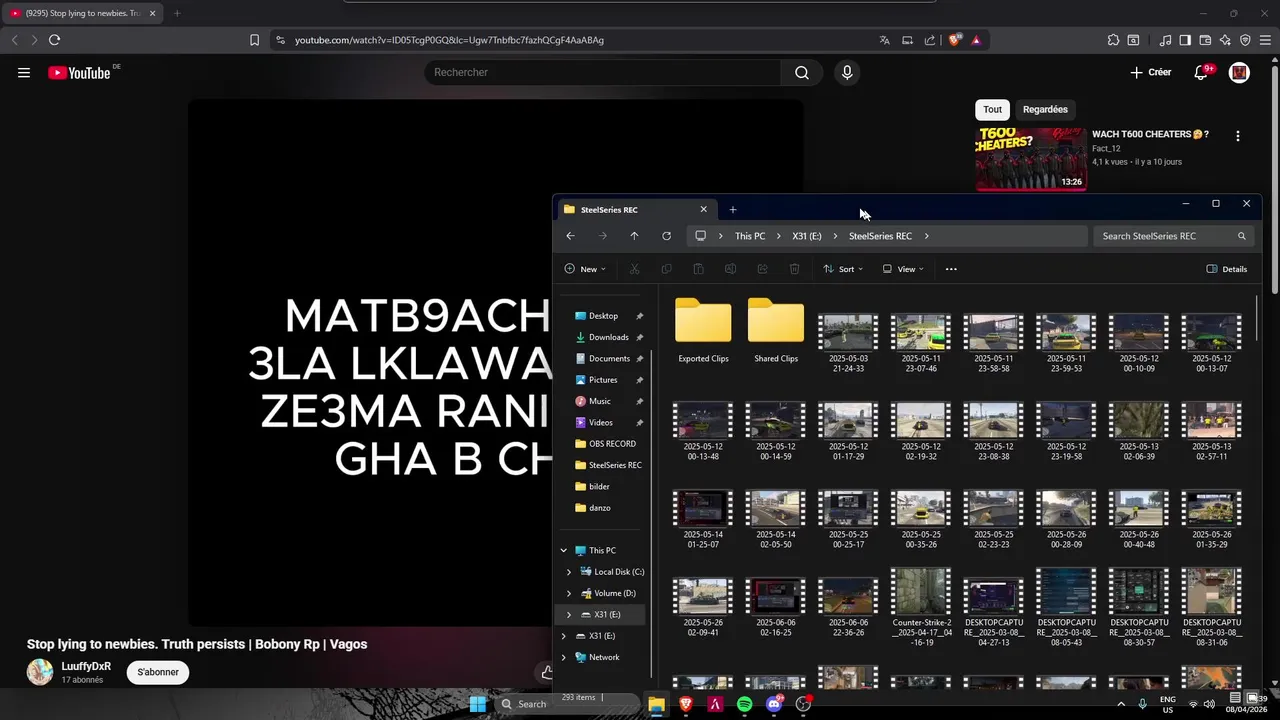The height and width of the screenshot is (720, 1280).
Task: Toggle the Details pane in Explorer
Action: pyautogui.click(x=1227, y=269)
